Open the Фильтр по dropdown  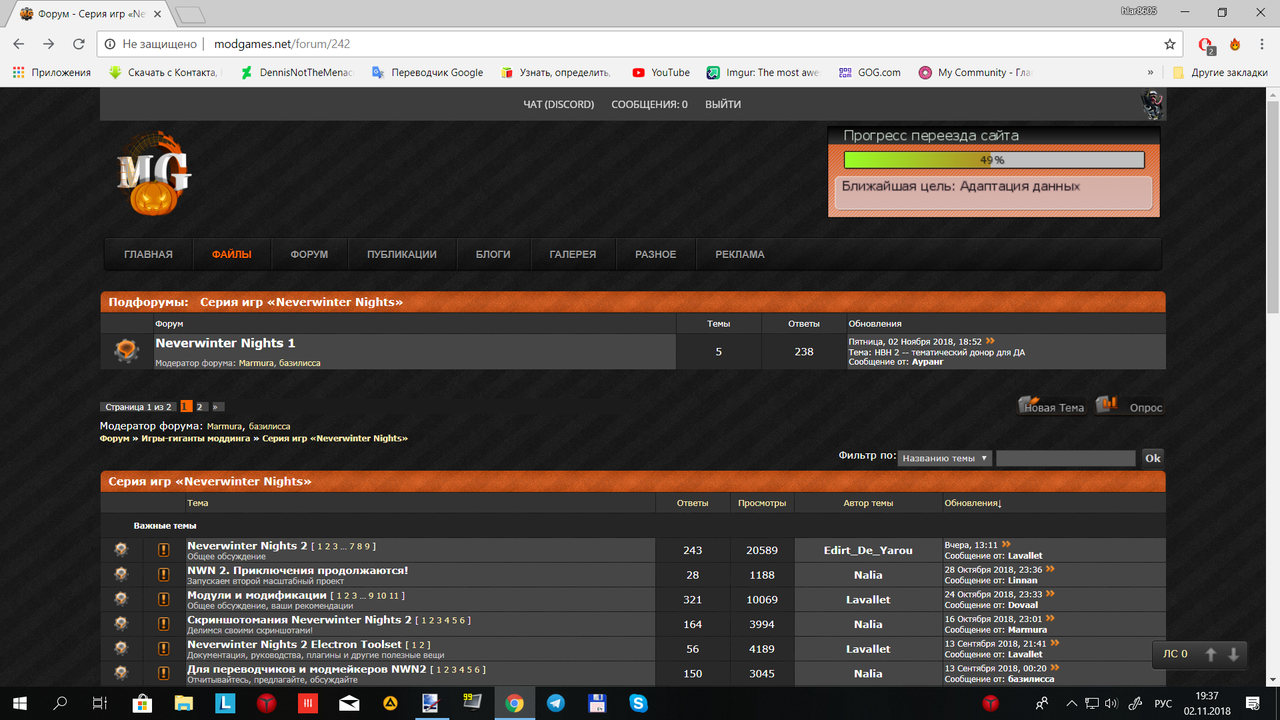coord(945,458)
